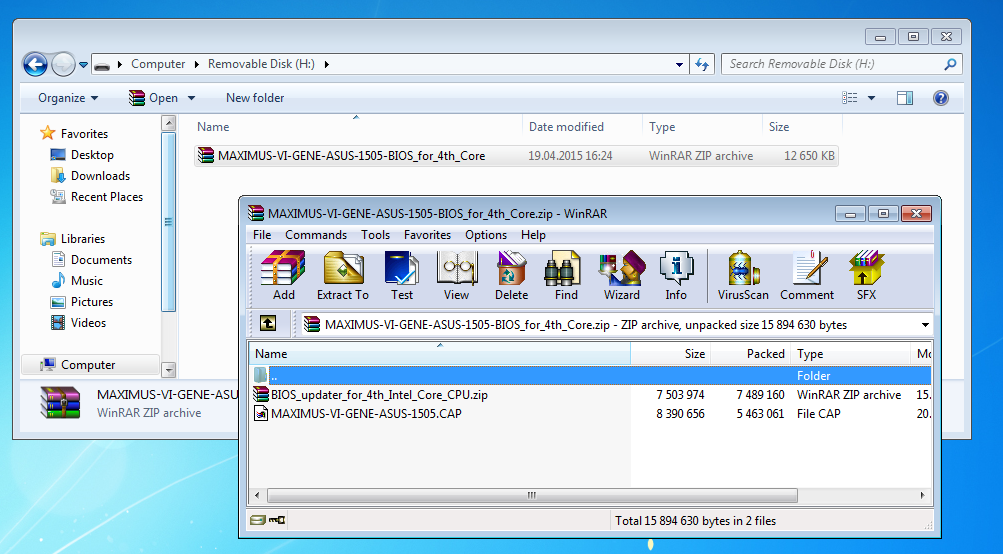Convert archive with the SFX tool
The image size is (1003, 554).
point(867,275)
